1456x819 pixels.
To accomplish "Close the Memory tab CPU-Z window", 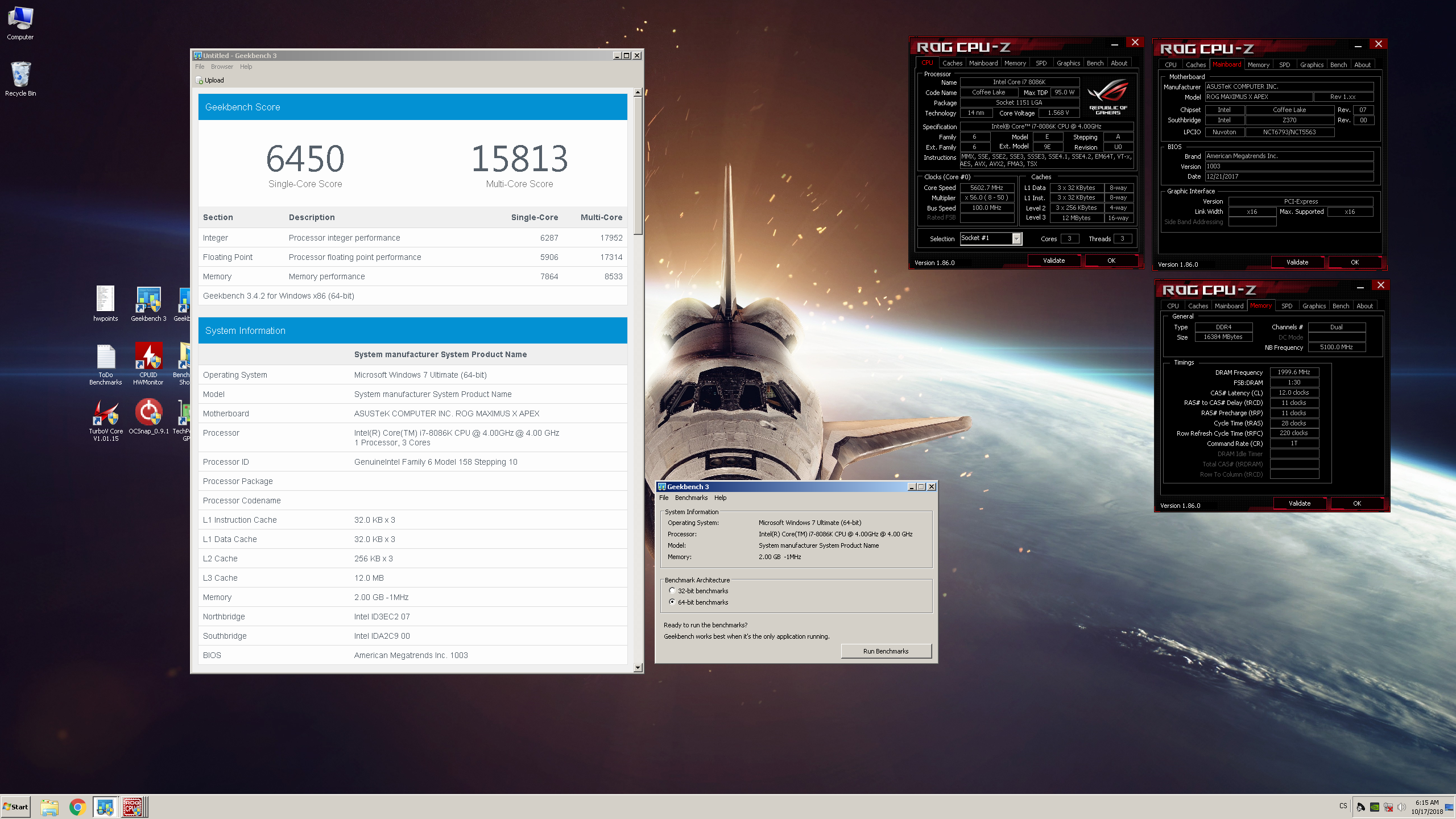I will 1381,286.
